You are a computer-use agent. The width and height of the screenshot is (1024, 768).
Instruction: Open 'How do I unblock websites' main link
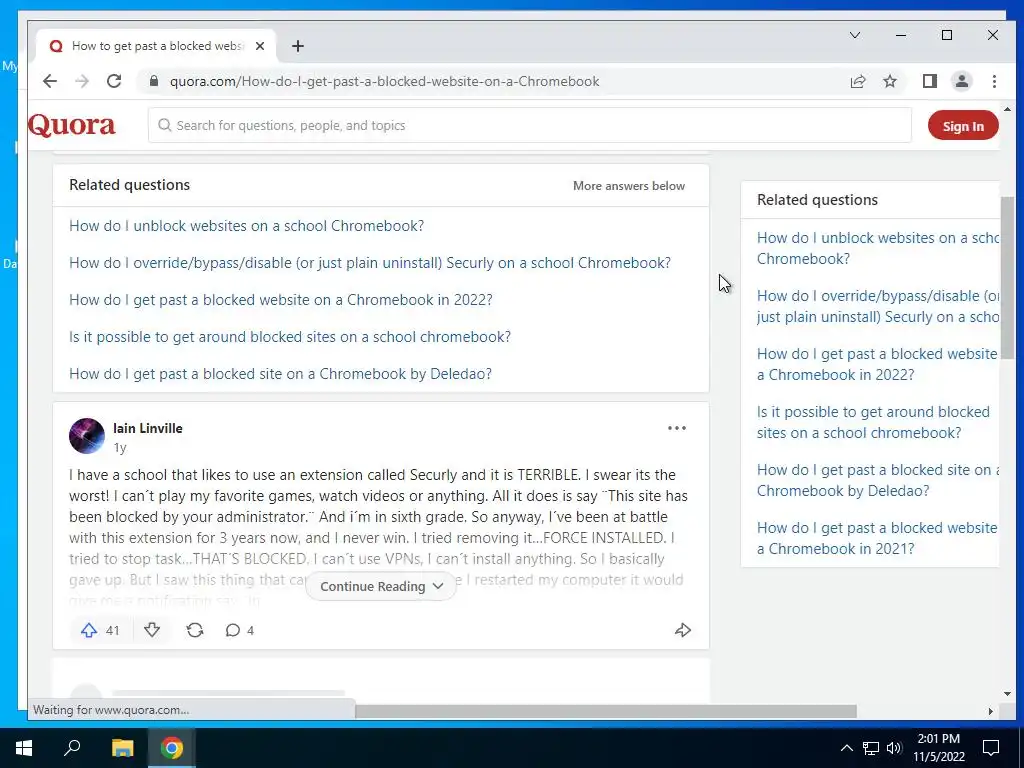coord(246,226)
